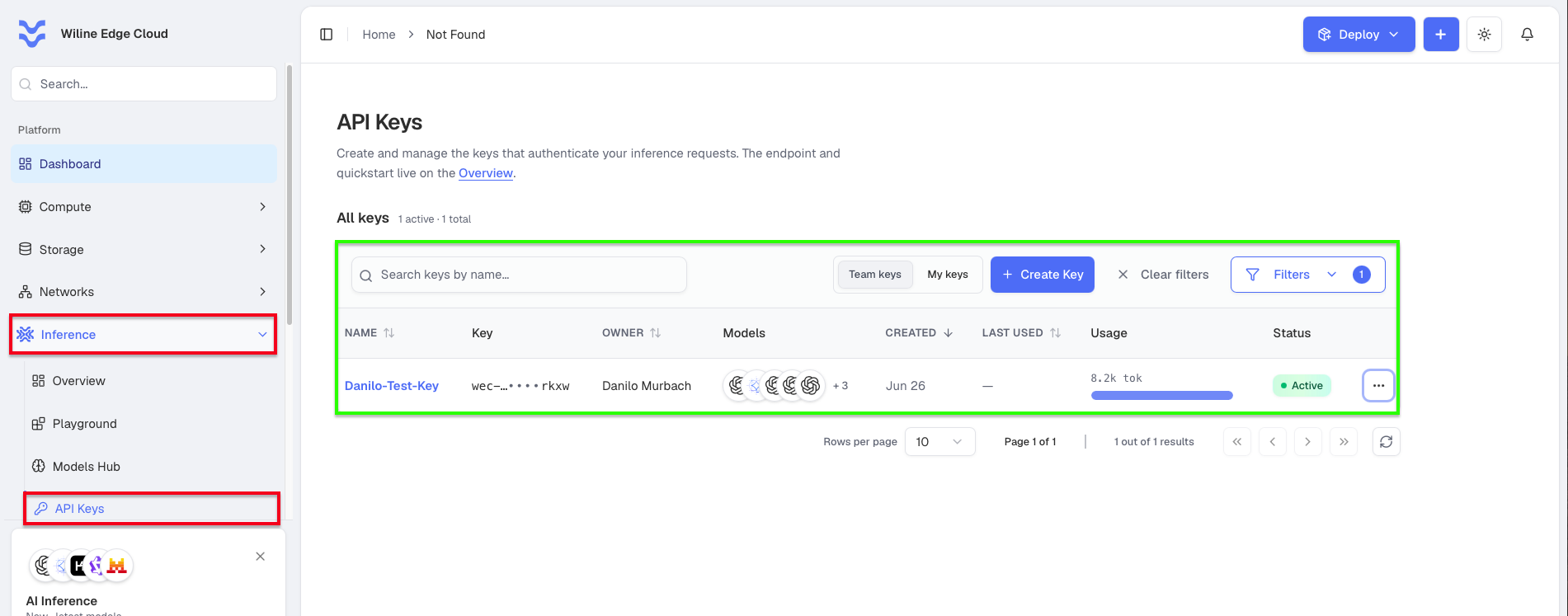The image size is (1568, 616).
Task: Switch theme with the sun icon
Action: (x=1484, y=35)
